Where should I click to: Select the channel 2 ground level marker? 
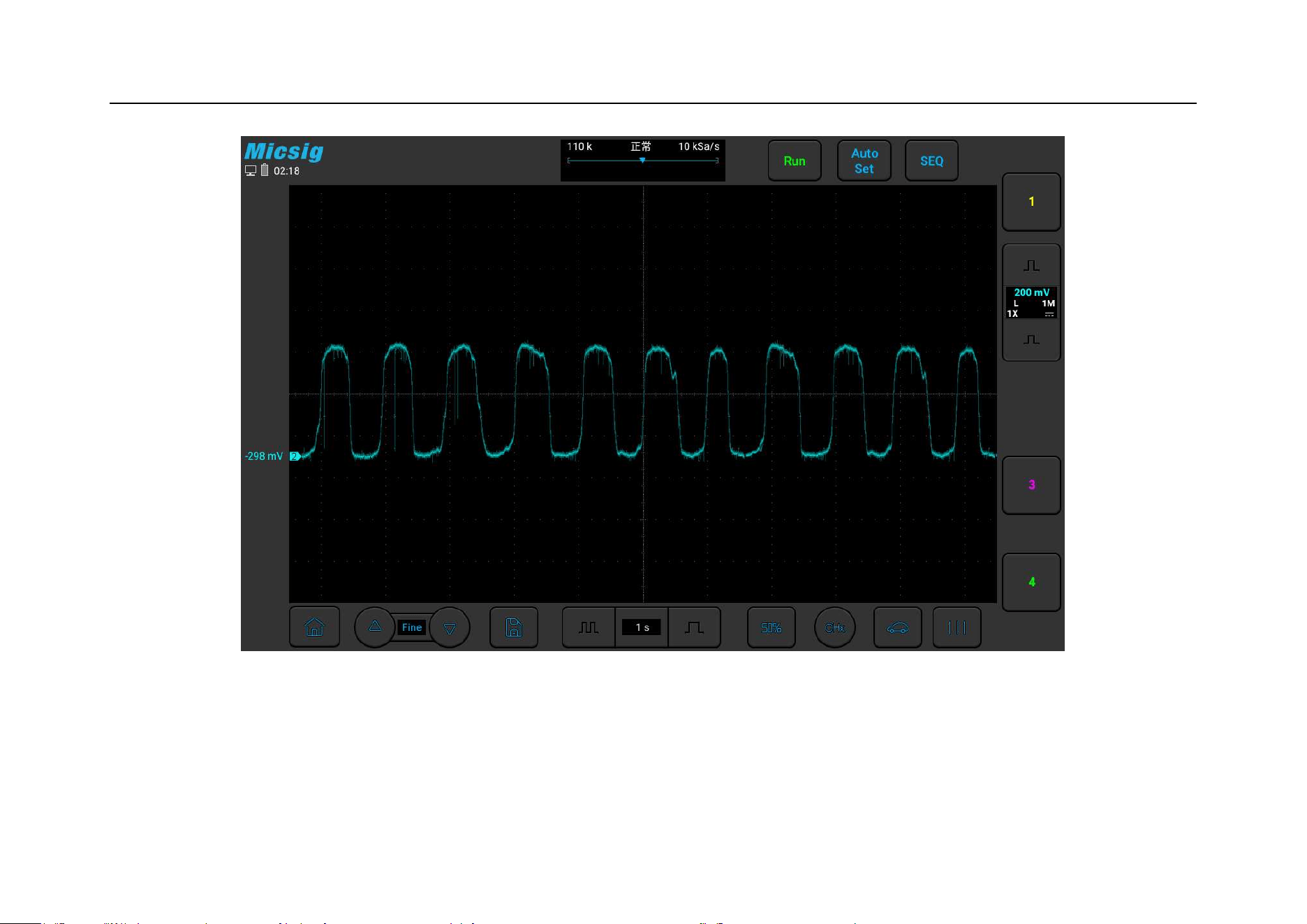(x=295, y=456)
